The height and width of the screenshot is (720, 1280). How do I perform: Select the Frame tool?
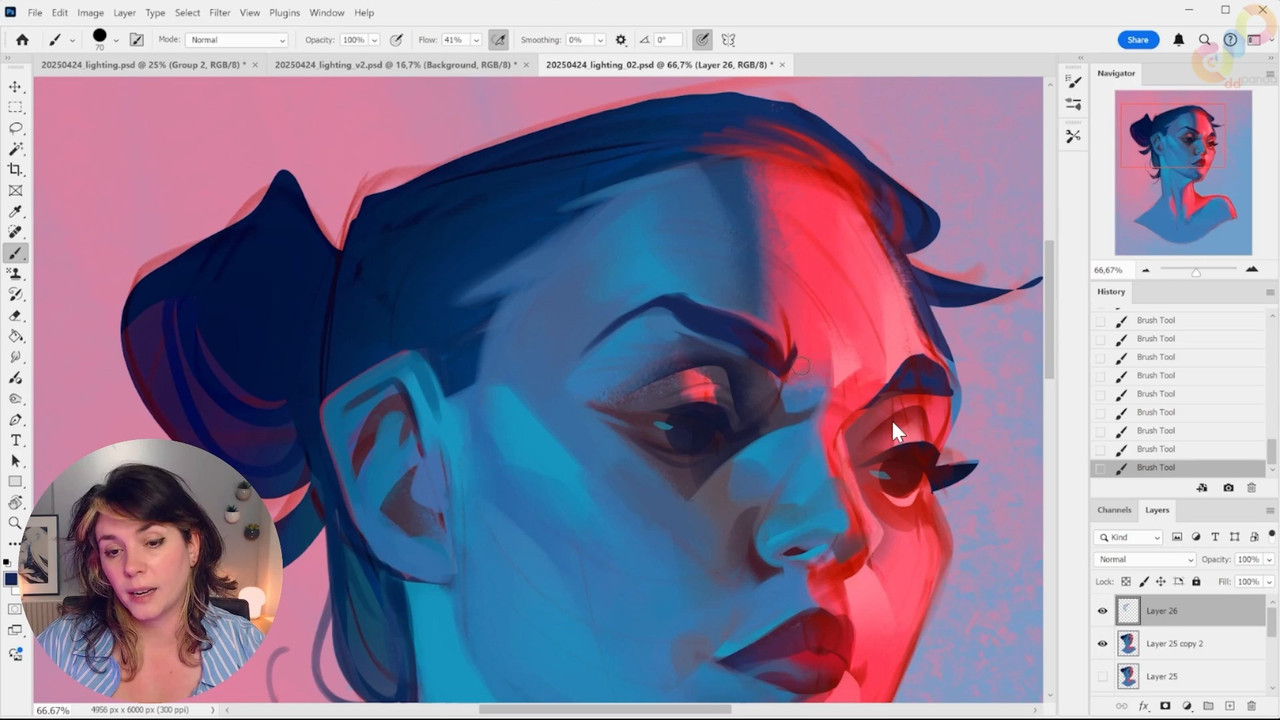tap(15, 191)
